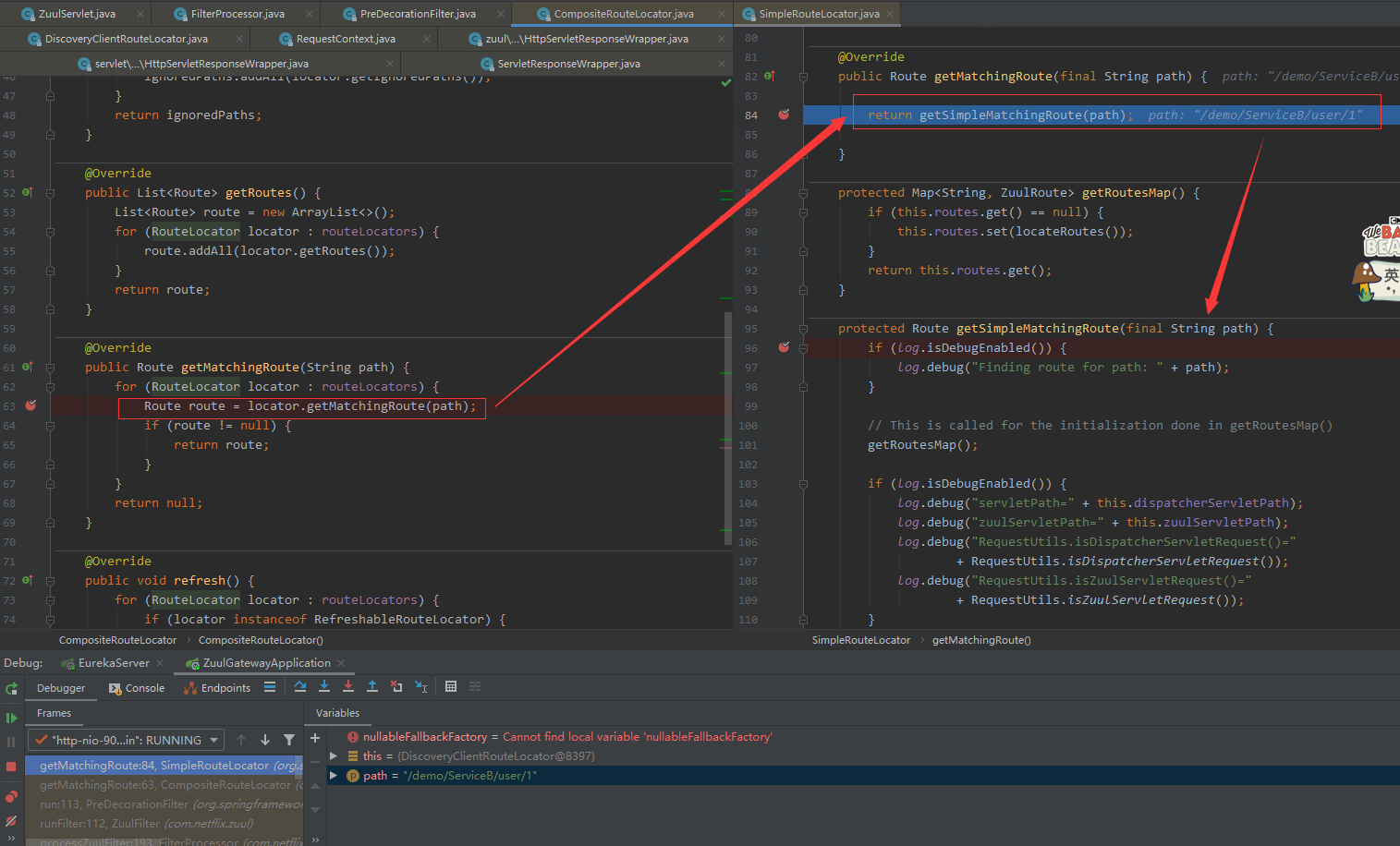
Task: Disable the breakpoint on line 96
Action: tap(784, 347)
